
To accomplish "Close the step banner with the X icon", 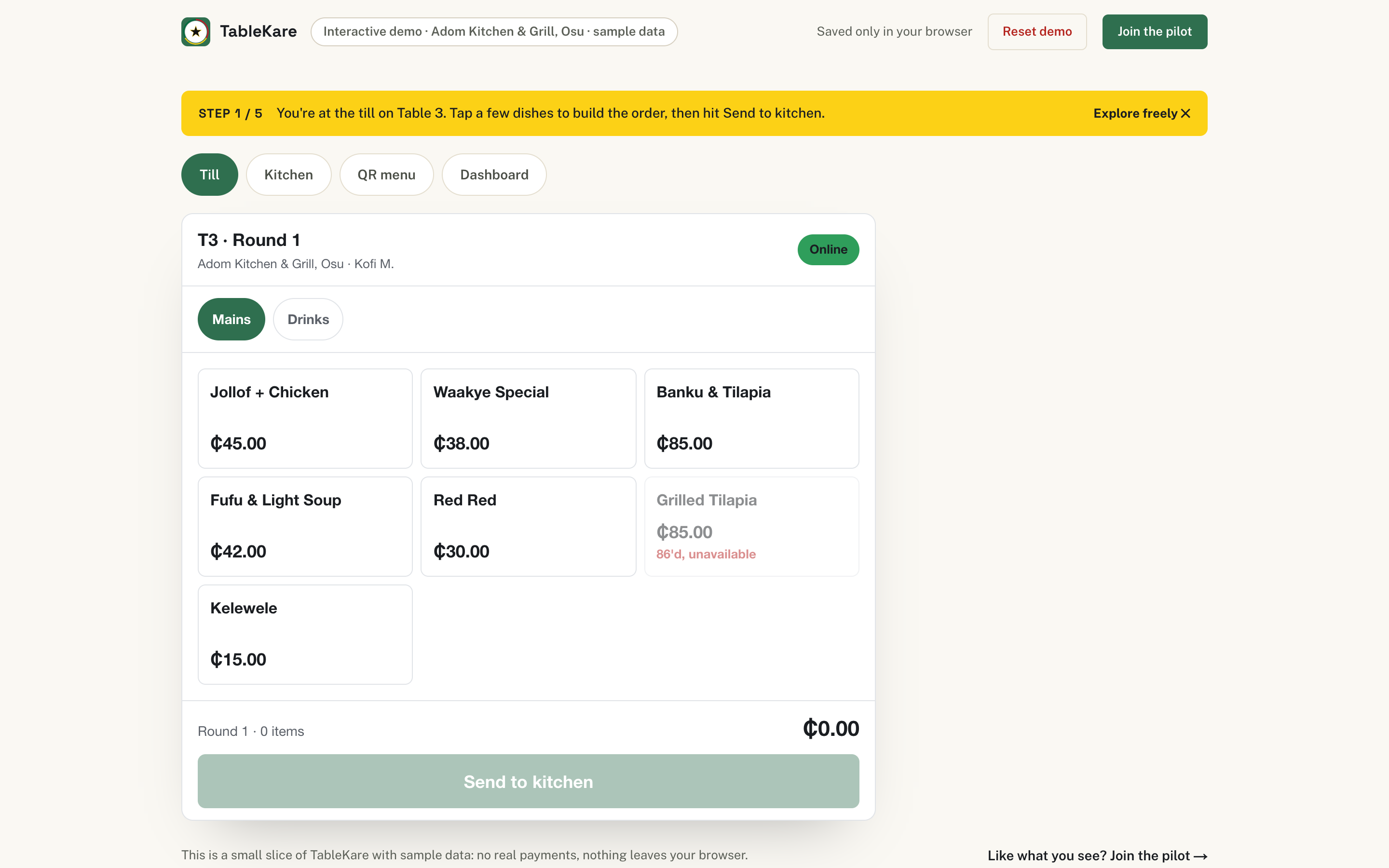I will [1185, 114].
